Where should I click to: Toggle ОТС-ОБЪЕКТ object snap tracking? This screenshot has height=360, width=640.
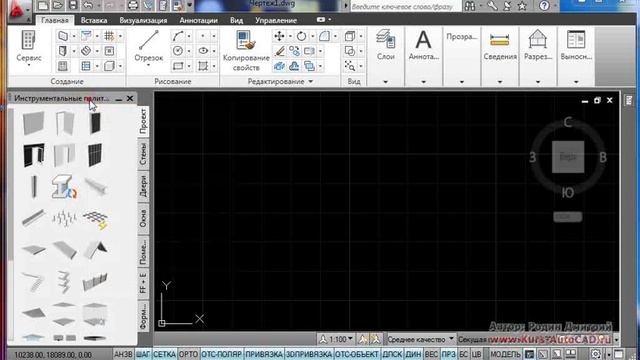tap(357, 354)
